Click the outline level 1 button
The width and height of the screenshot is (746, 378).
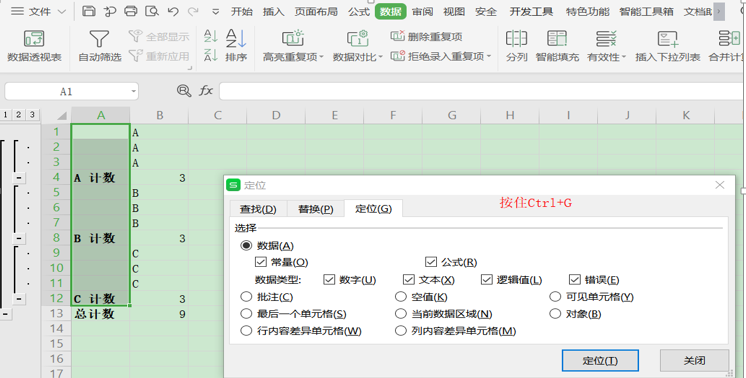coord(5,115)
